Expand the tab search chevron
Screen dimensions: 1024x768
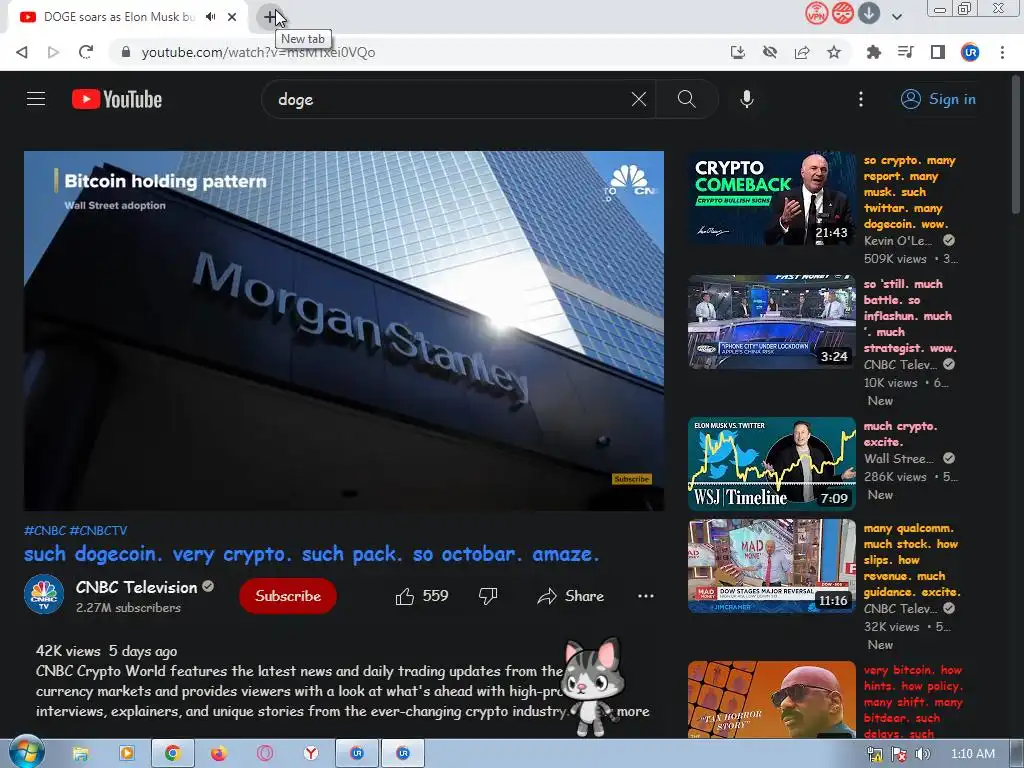click(x=897, y=17)
